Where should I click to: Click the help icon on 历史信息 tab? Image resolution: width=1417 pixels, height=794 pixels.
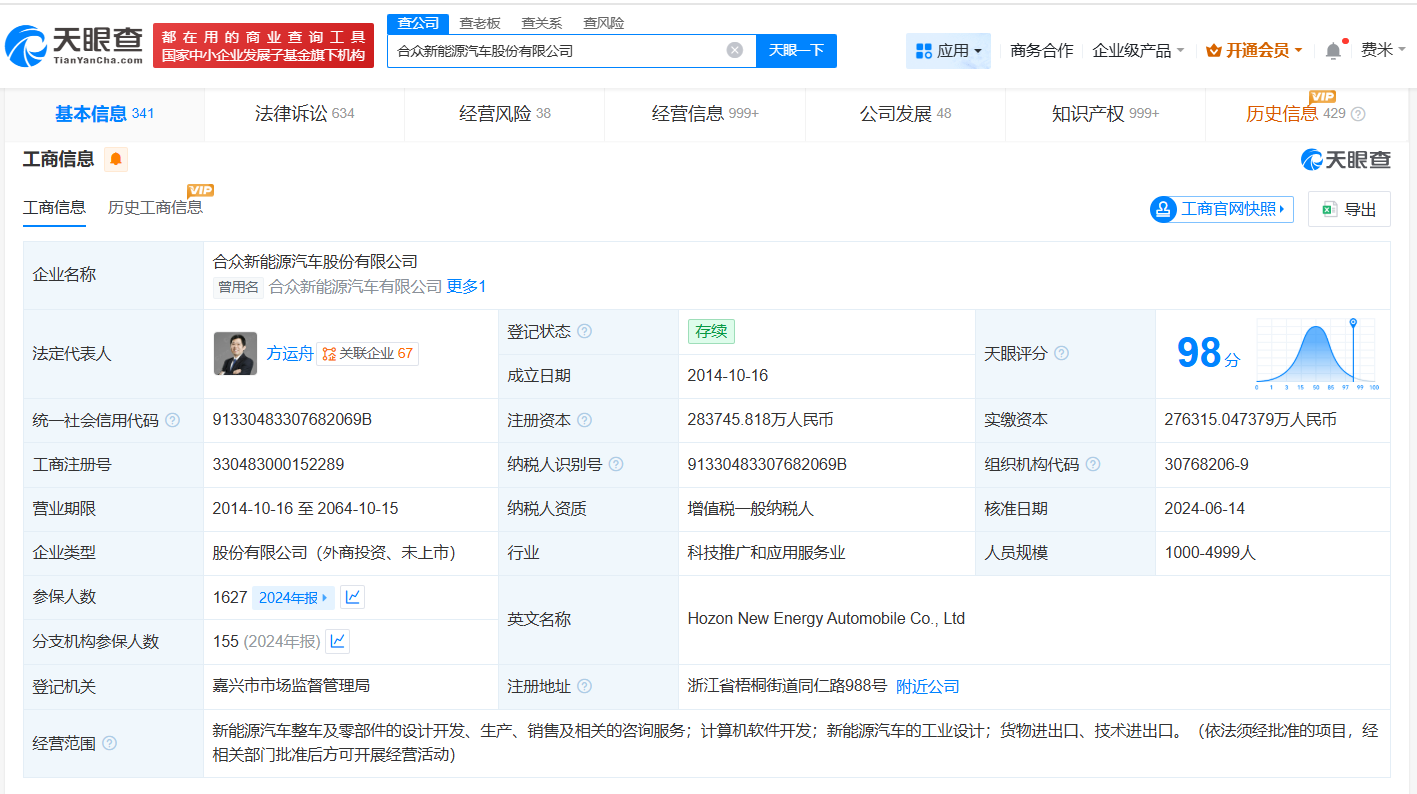[x=1357, y=114]
